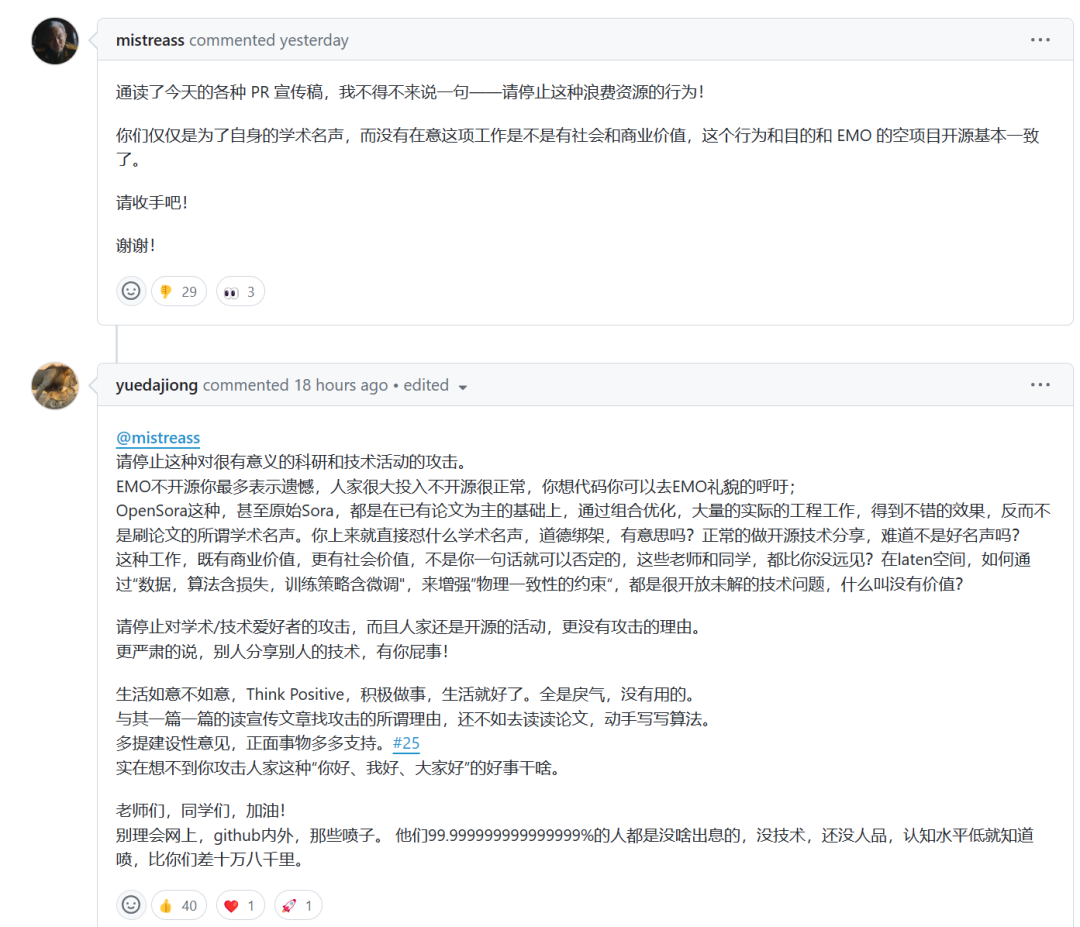Click line starting '实在想不到你攻击人家'
This screenshot has width=1080, height=927.
[x=338, y=768]
